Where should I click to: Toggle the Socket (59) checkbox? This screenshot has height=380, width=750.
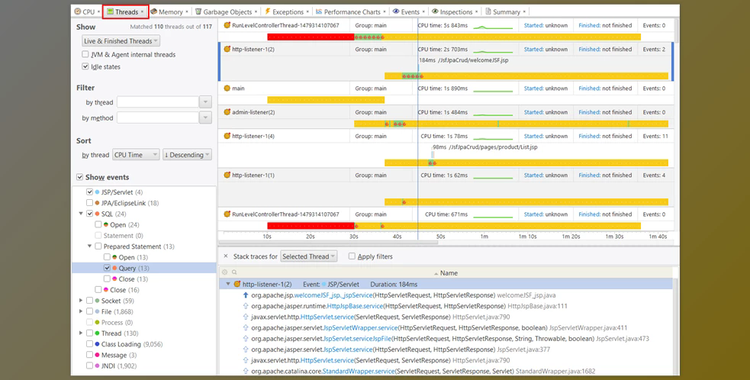pyautogui.click(x=89, y=301)
